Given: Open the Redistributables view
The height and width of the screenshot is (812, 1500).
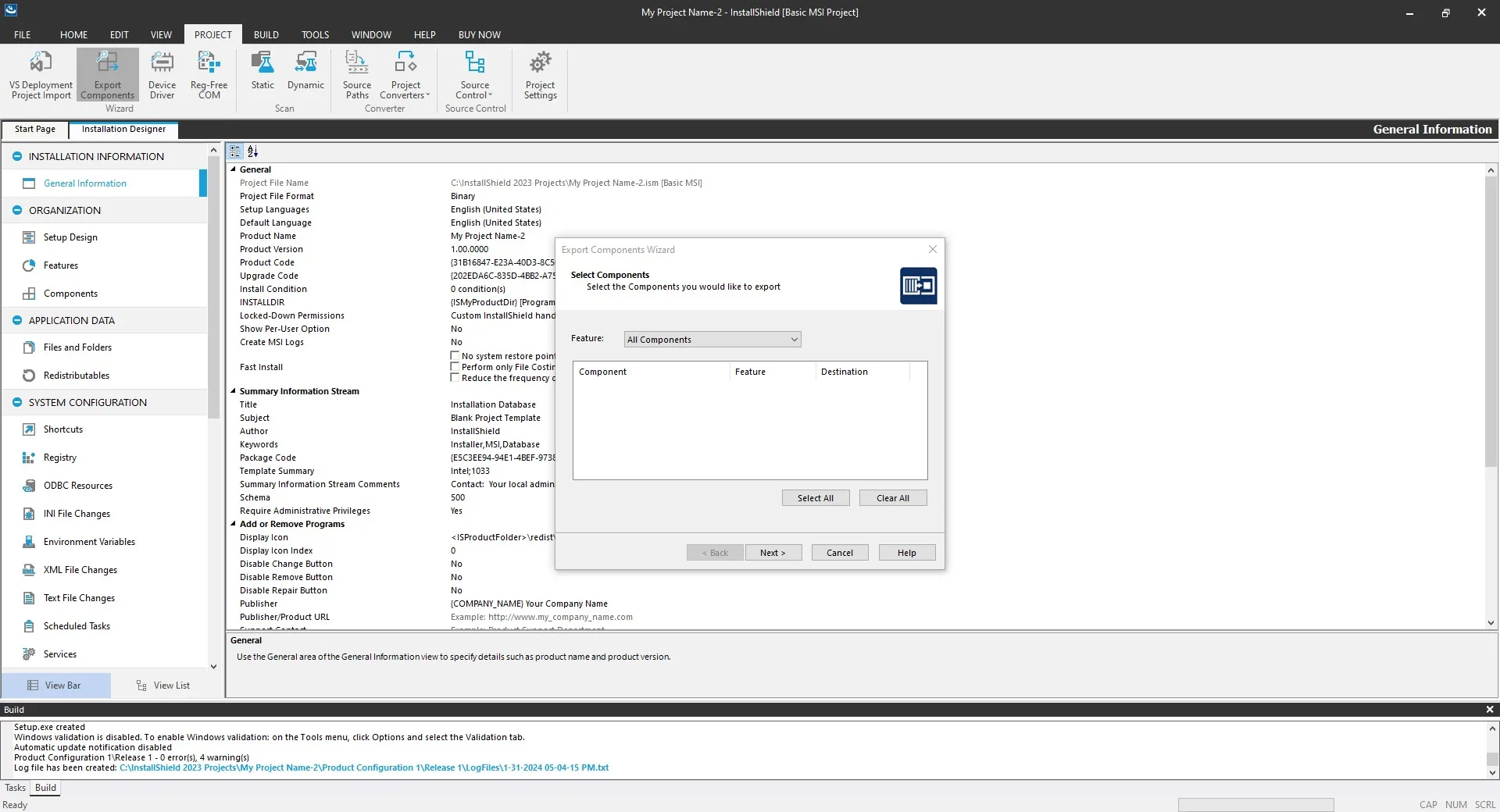Looking at the screenshot, I should [76, 375].
